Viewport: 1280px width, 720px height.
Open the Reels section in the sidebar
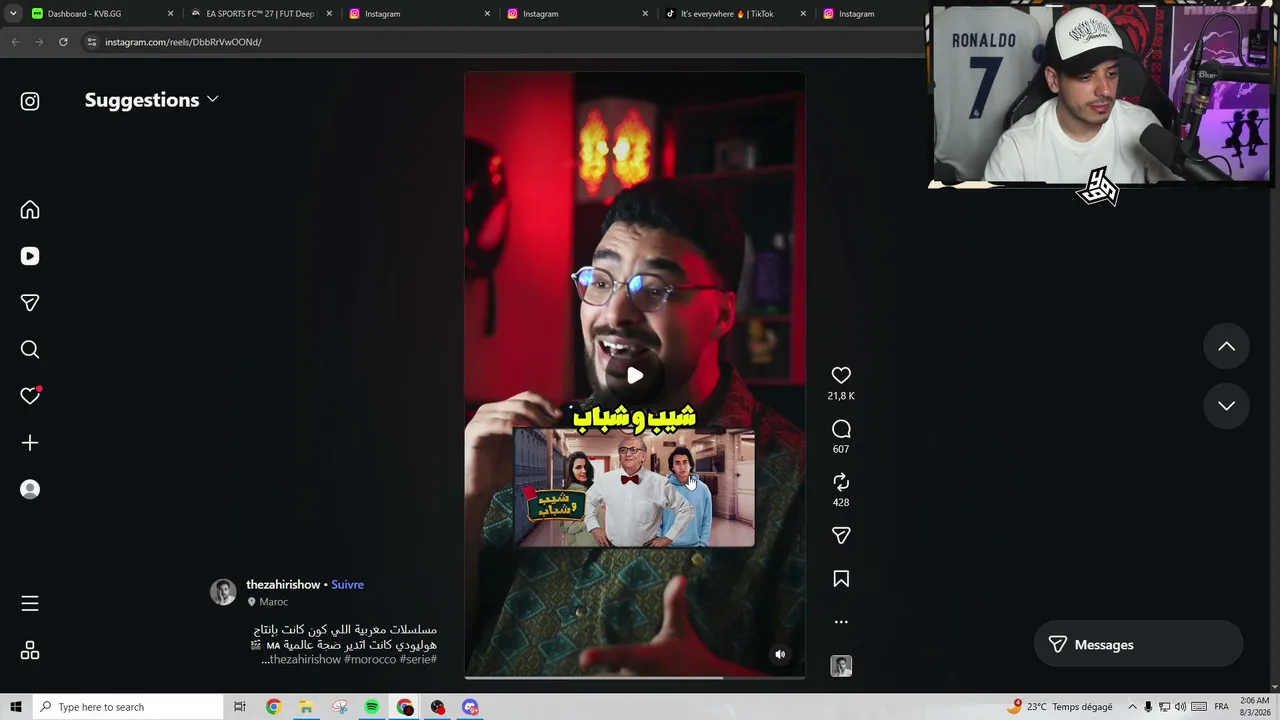click(x=30, y=256)
